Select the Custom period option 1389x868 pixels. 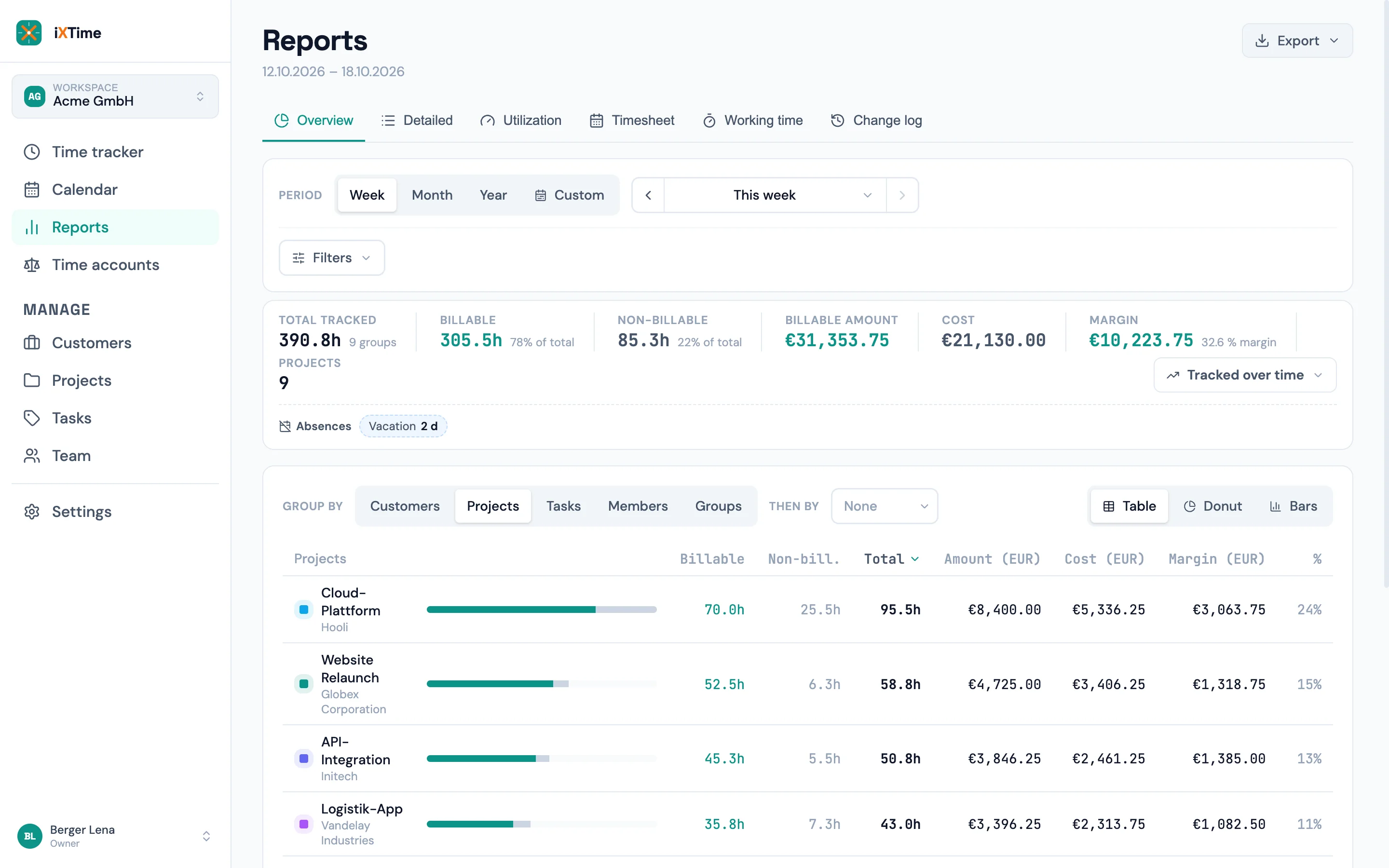pos(570,195)
